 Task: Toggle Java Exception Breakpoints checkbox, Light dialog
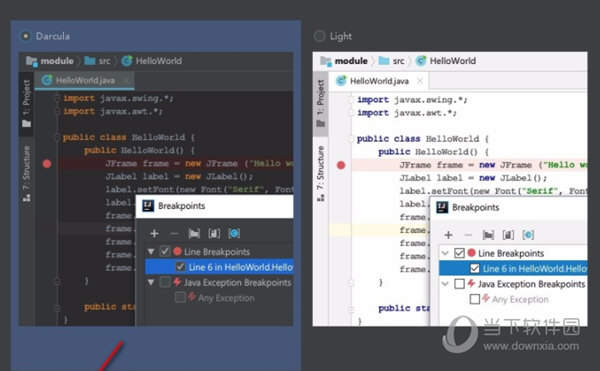pos(459,284)
